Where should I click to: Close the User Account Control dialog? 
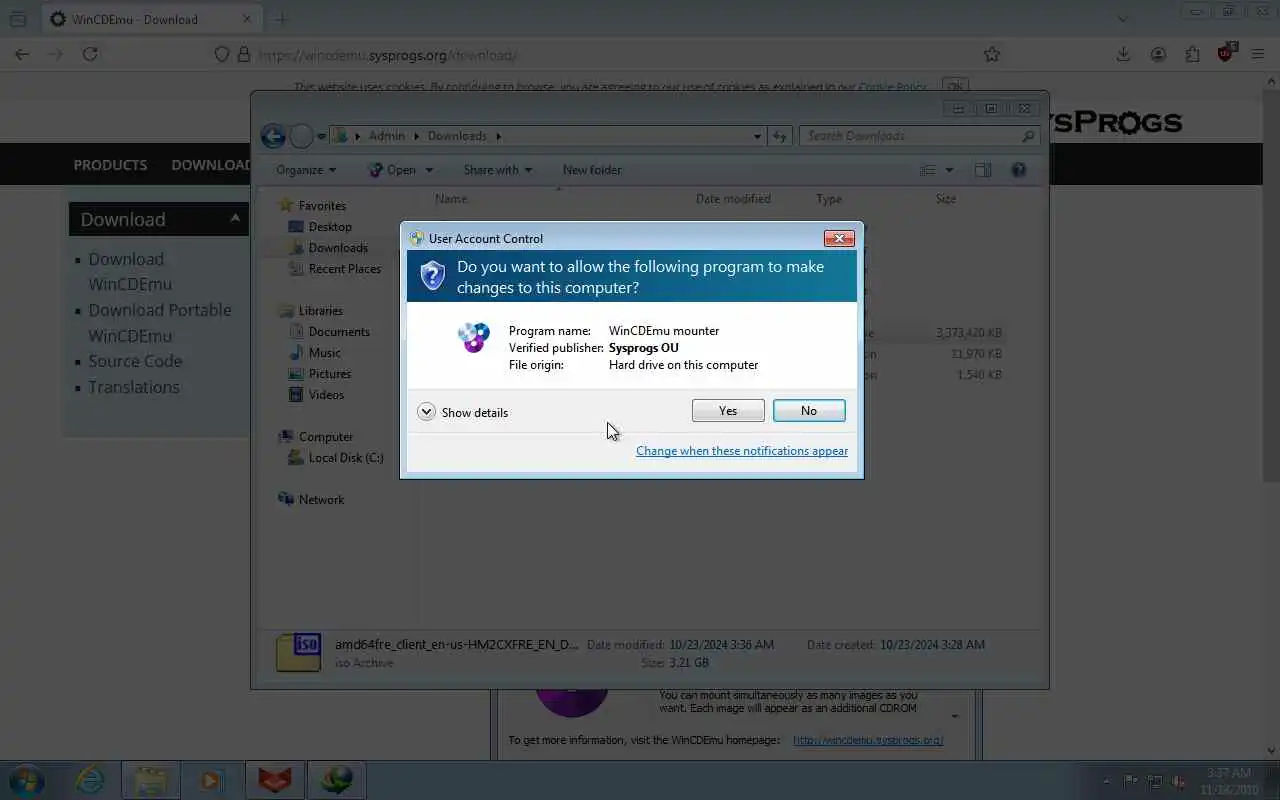click(838, 238)
